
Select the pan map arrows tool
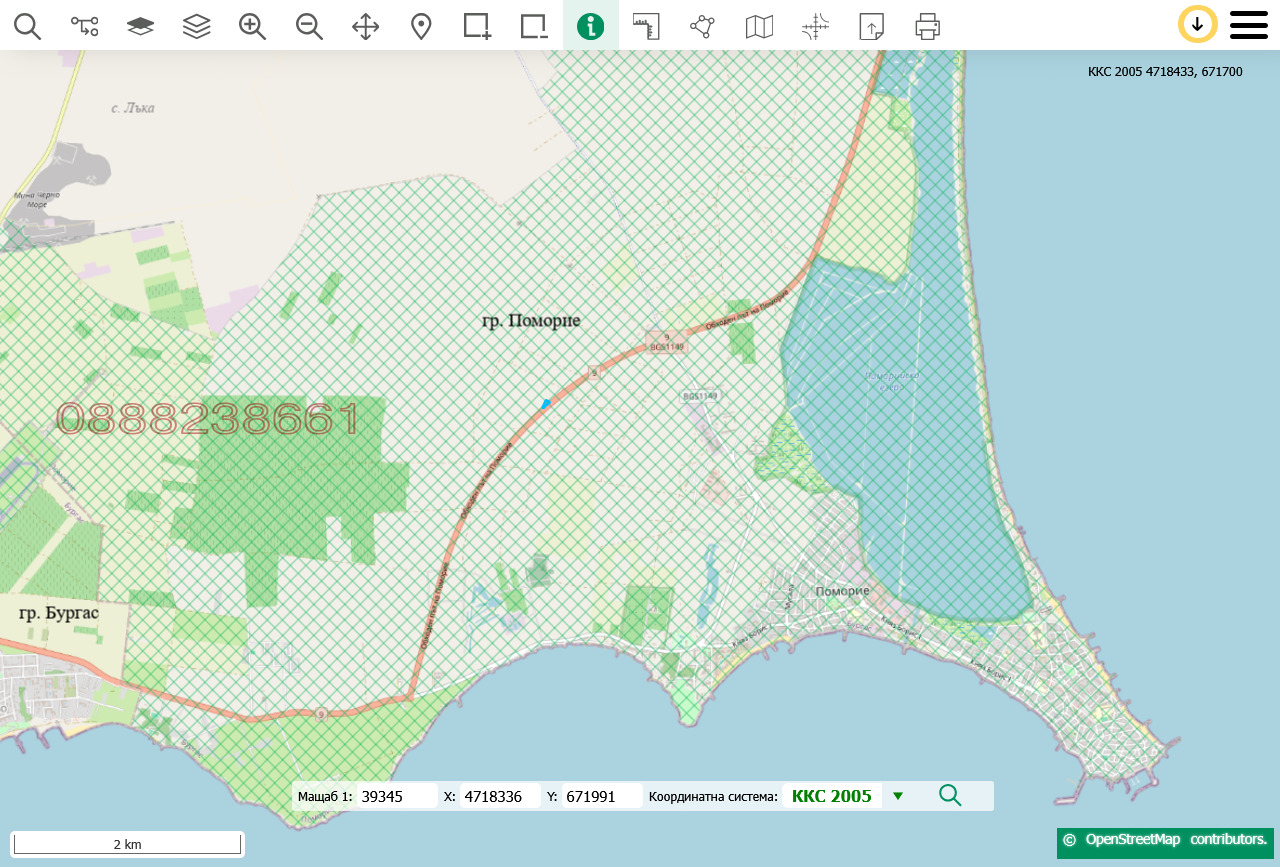[365, 26]
